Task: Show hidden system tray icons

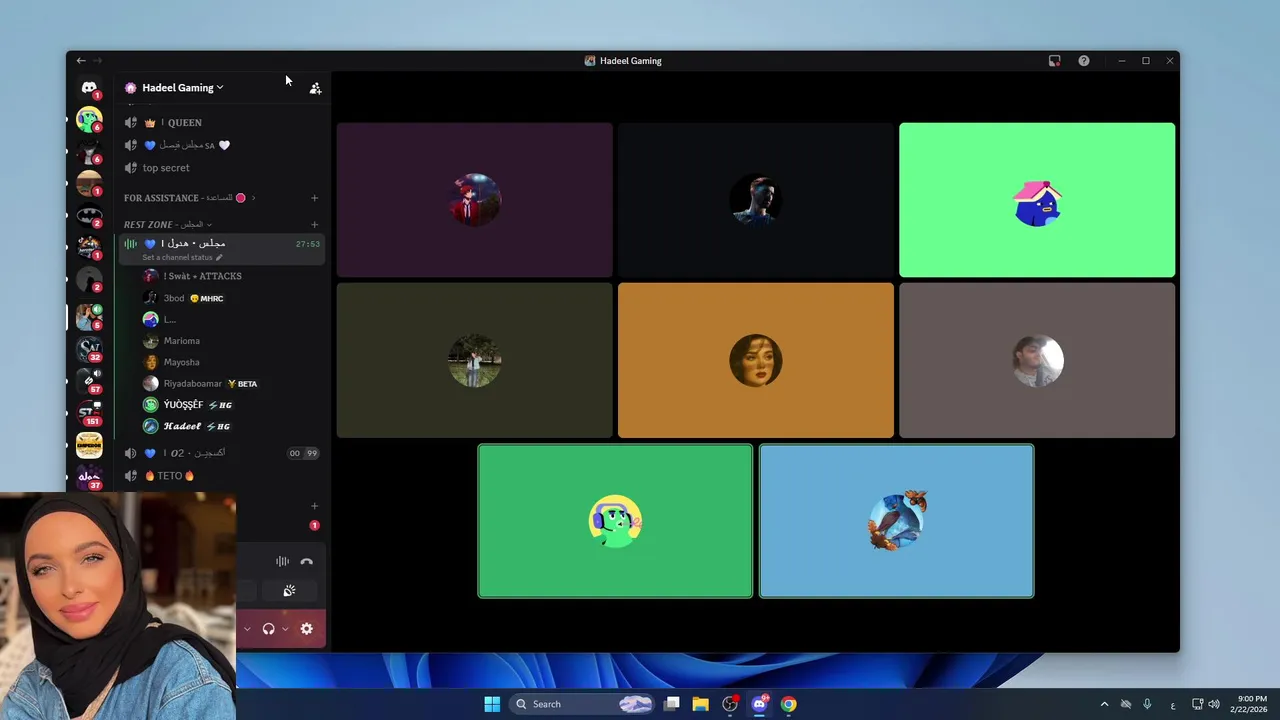Action: 1104,704
